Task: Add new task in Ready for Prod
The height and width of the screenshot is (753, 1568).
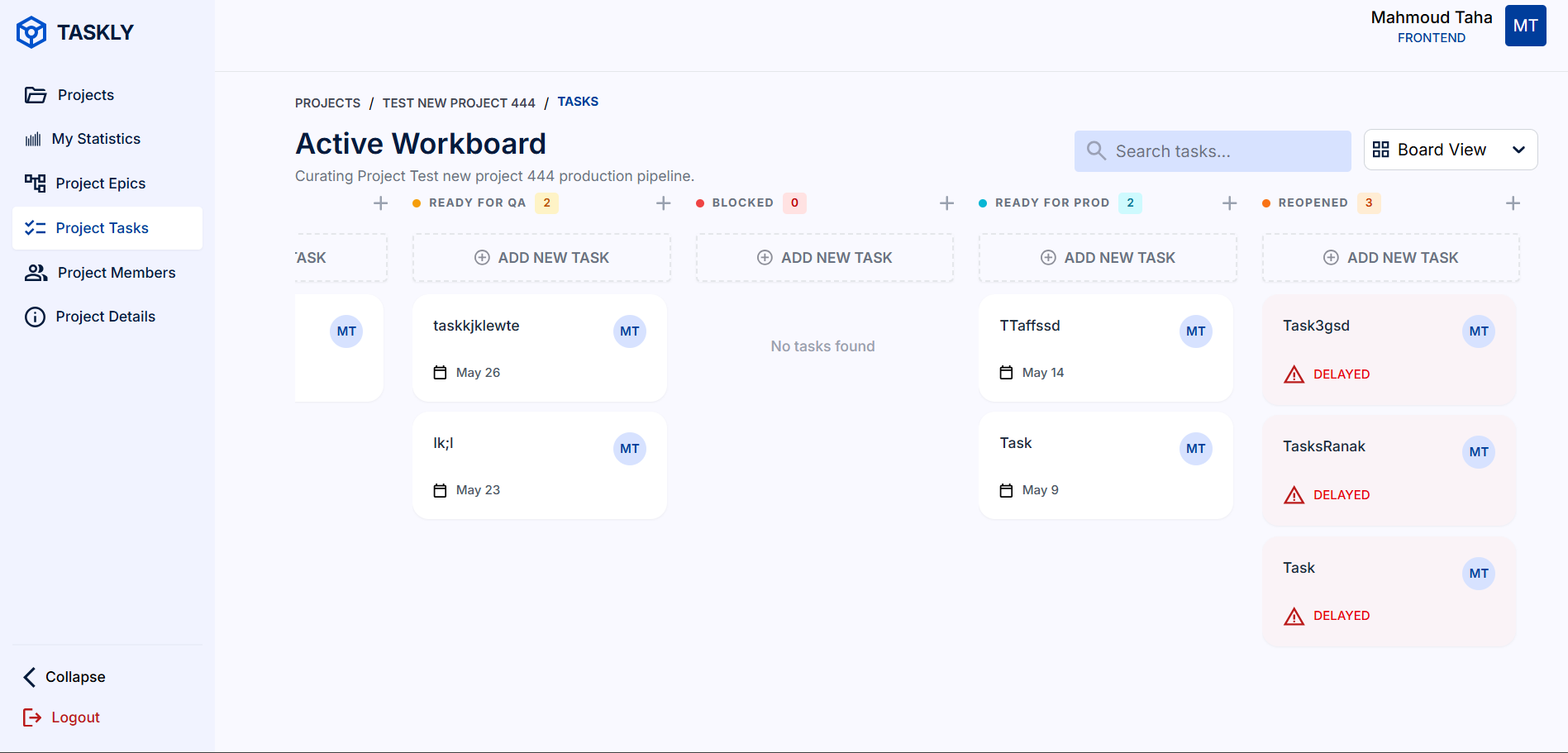Action: point(1108,258)
